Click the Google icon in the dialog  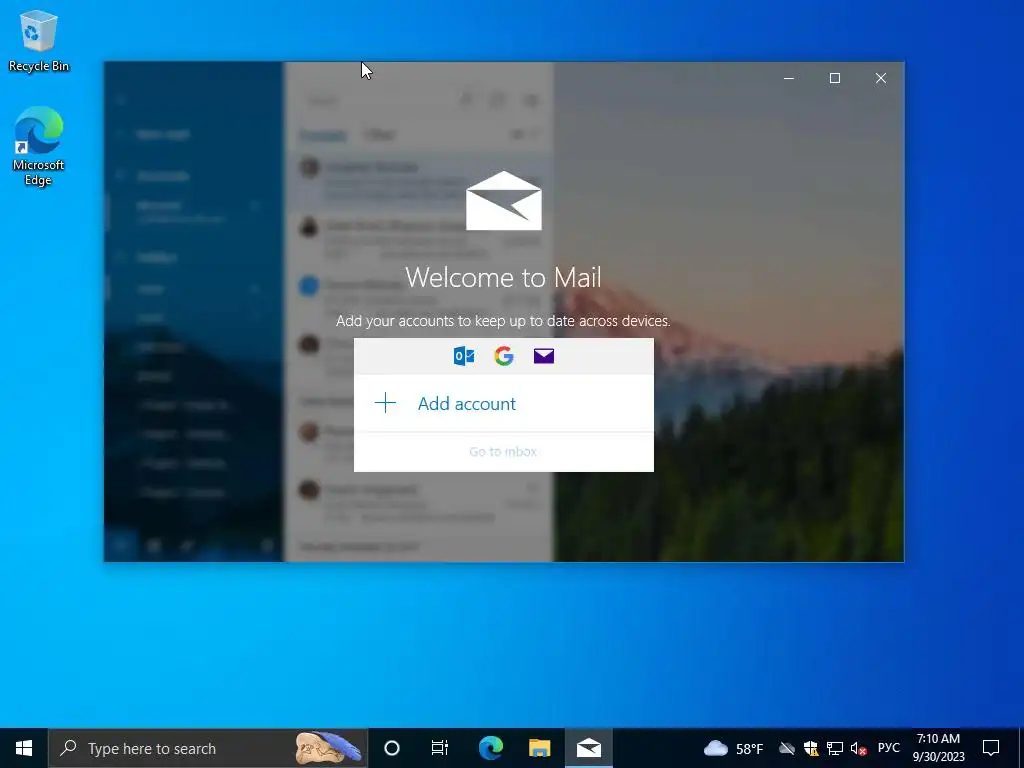504,356
